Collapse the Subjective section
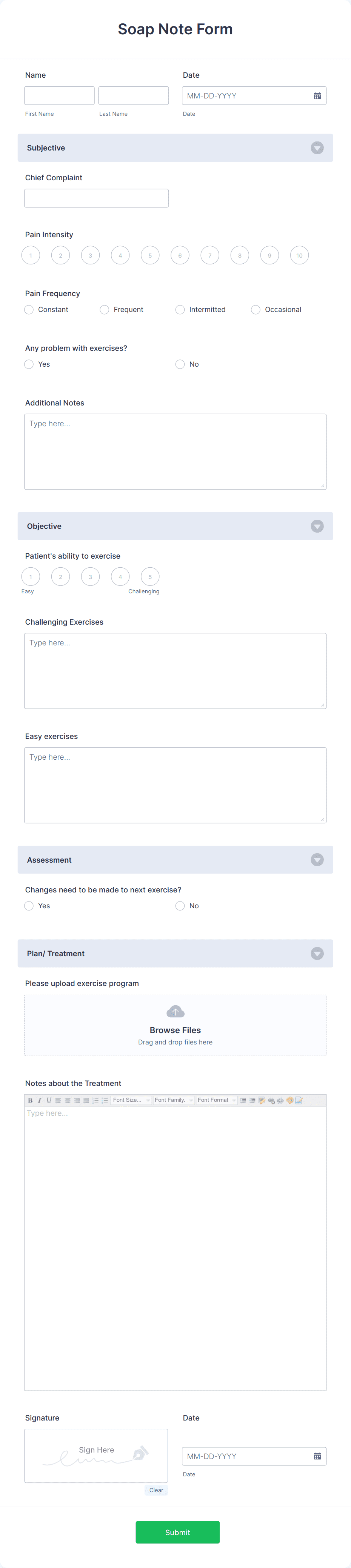This screenshot has height=1568, width=351. click(x=317, y=148)
